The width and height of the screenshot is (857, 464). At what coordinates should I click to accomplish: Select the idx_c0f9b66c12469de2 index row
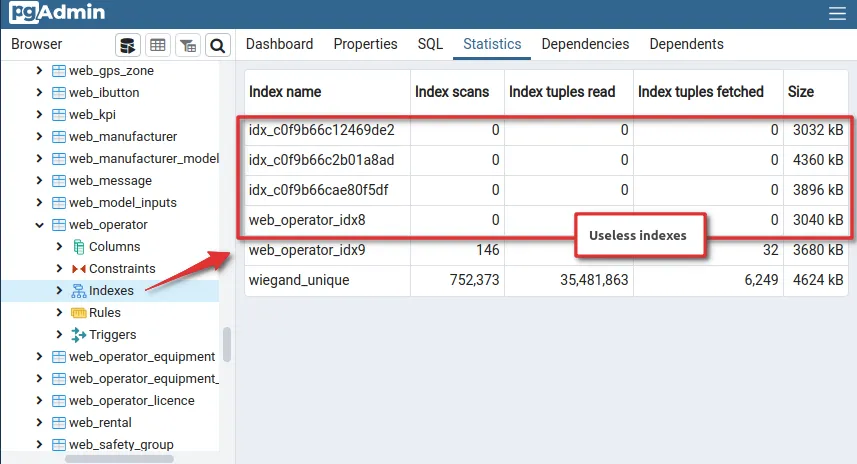click(x=546, y=130)
